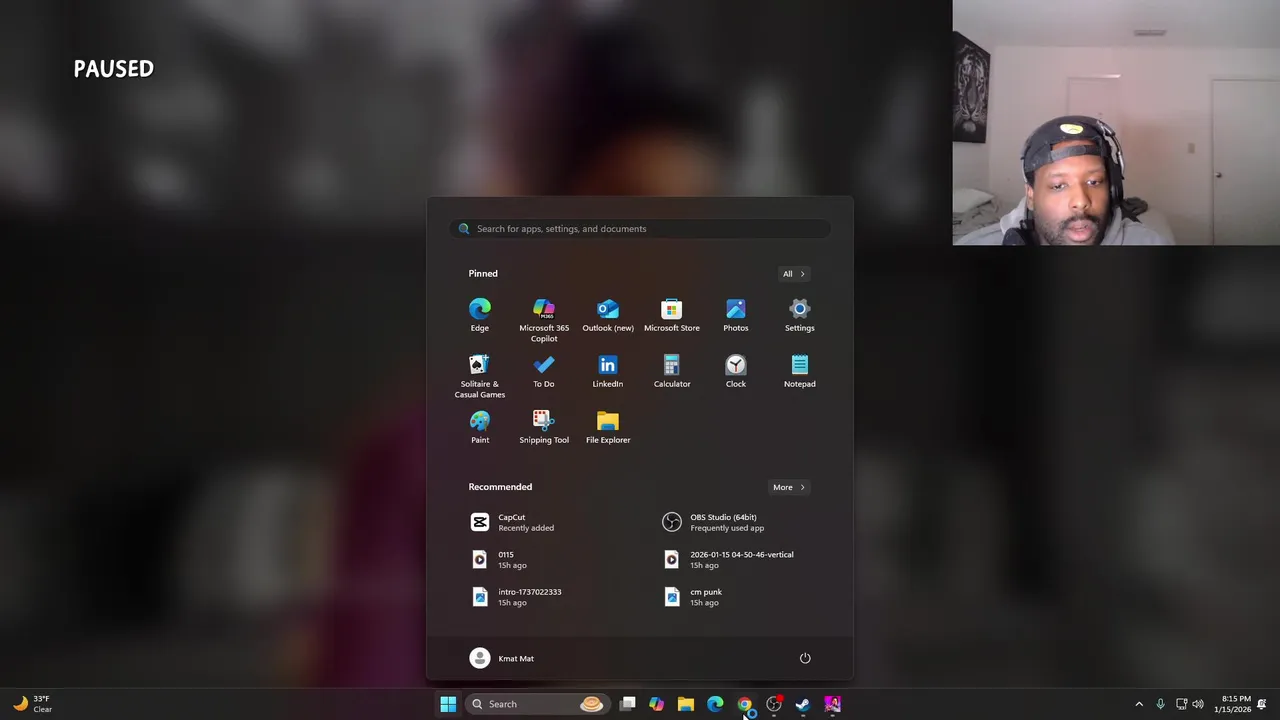This screenshot has width=1280, height=720.
Task: Click the taskbar Search box
Action: 536,704
